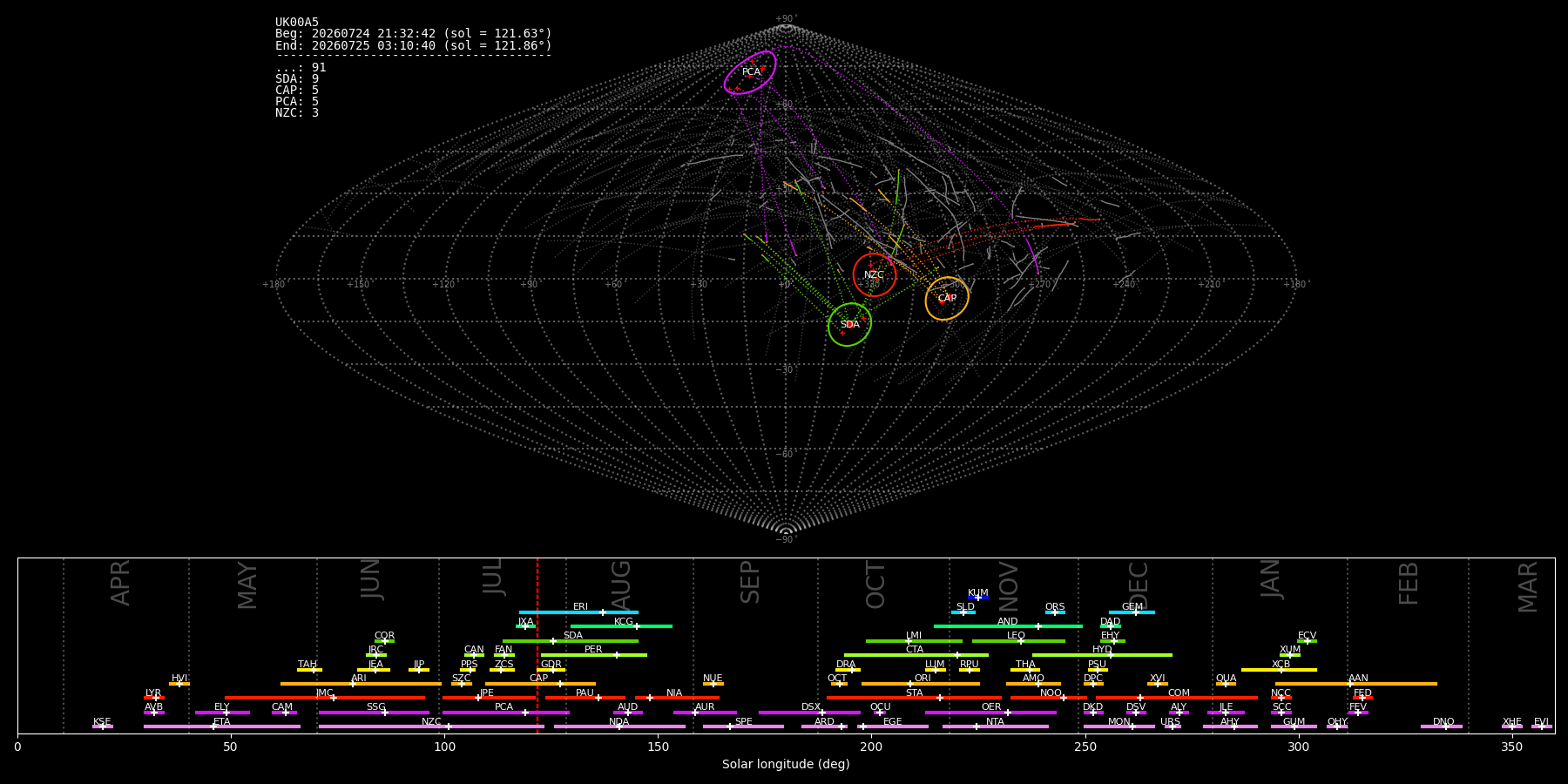Screen dimensions: 1568x784
Task: Click the red dashed current-date line
Action: tap(537, 645)
